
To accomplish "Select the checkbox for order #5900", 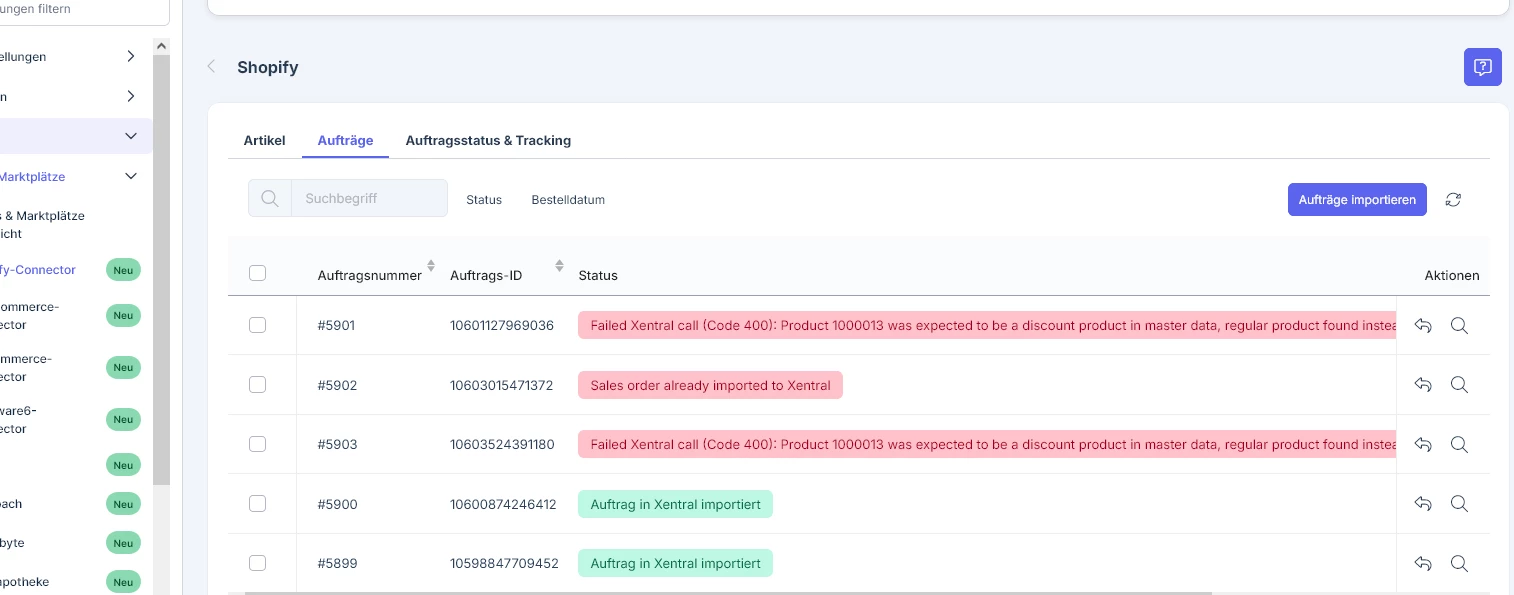I will point(257,504).
